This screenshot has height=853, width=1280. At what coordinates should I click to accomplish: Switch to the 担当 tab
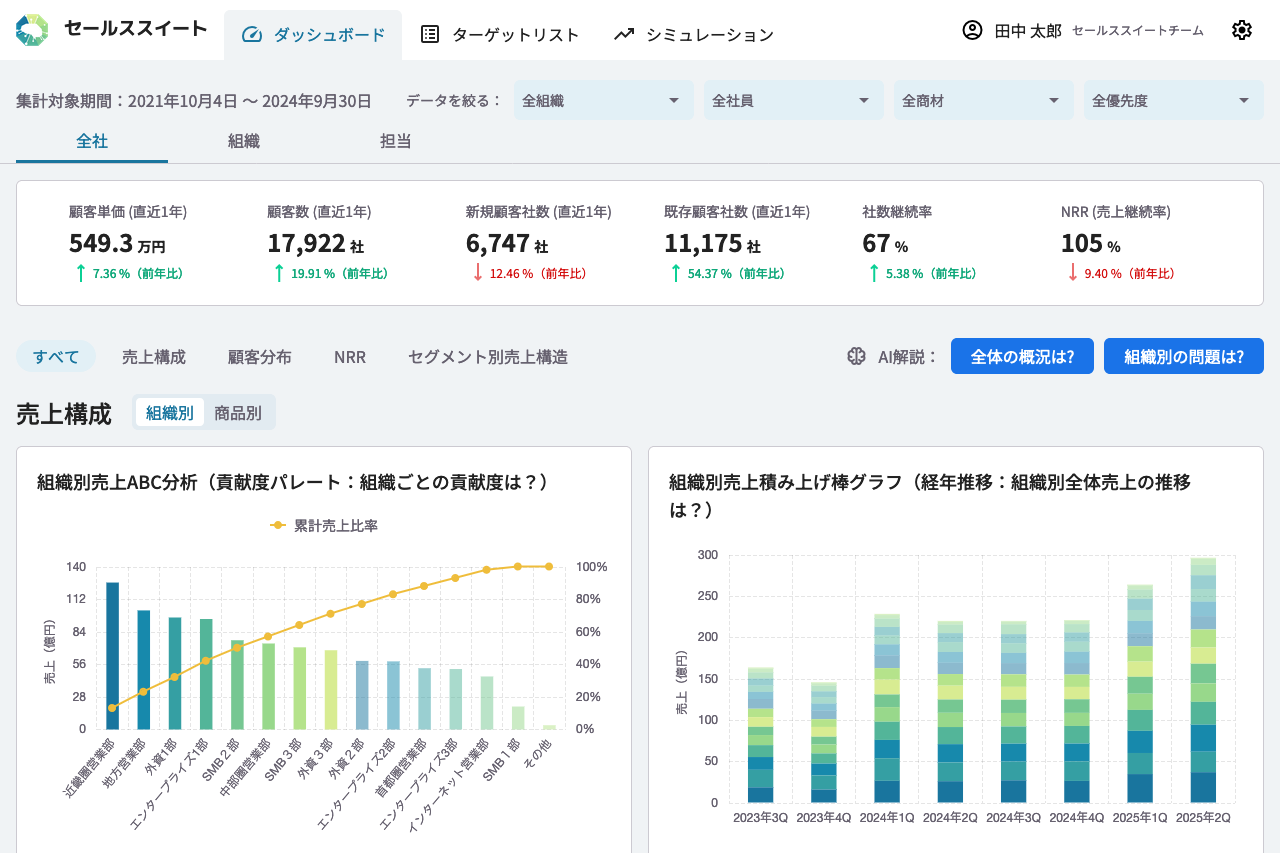pos(396,141)
